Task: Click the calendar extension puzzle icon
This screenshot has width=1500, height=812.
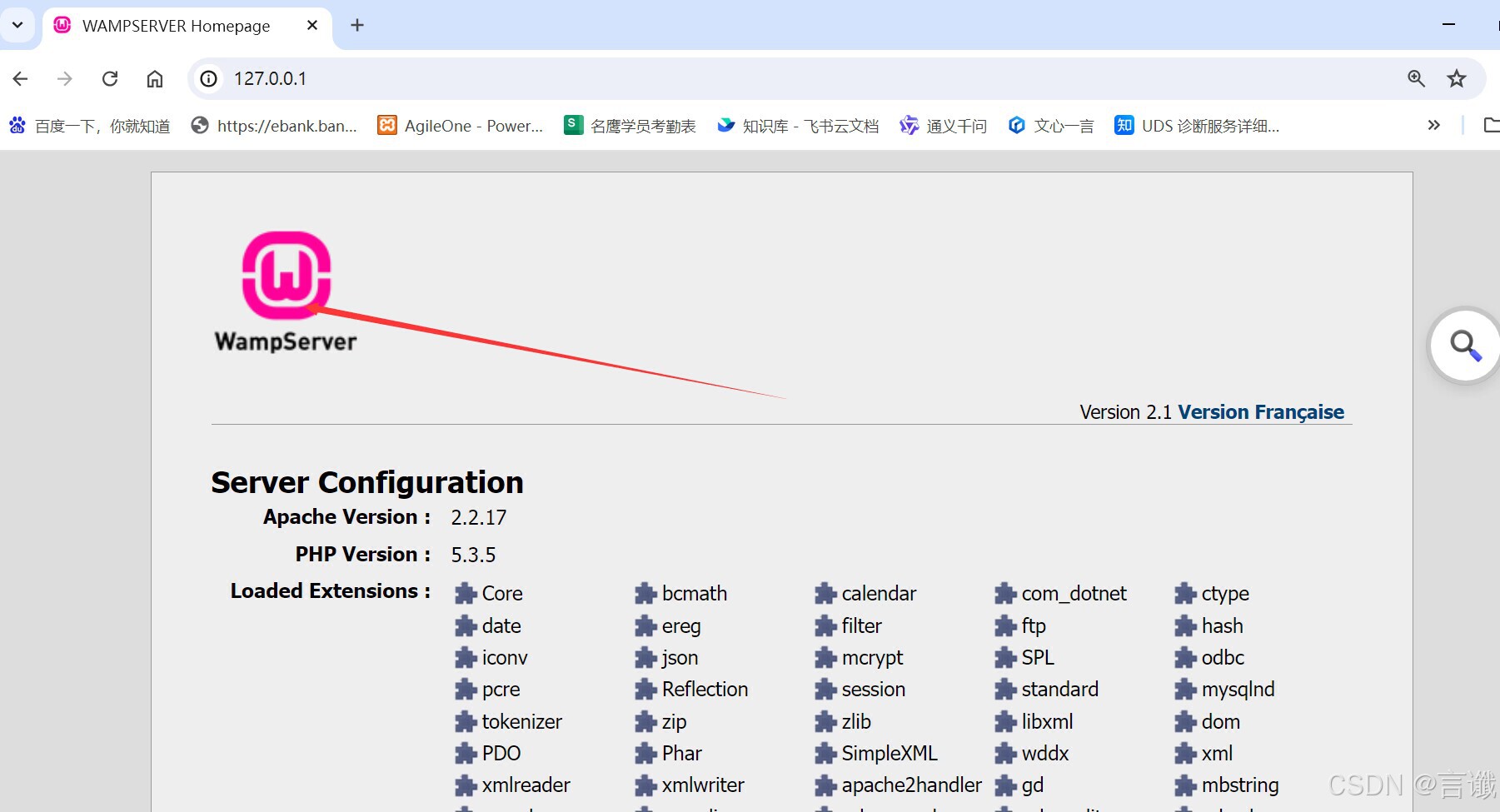Action: (x=825, y=594)
